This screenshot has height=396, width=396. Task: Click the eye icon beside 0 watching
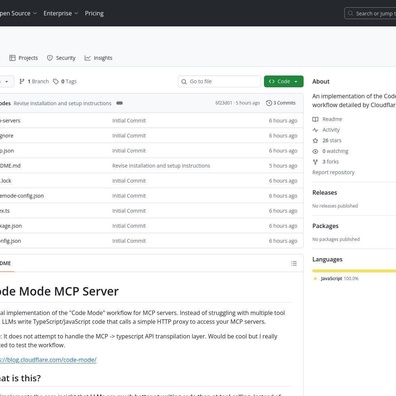click(x=315, y=151)
